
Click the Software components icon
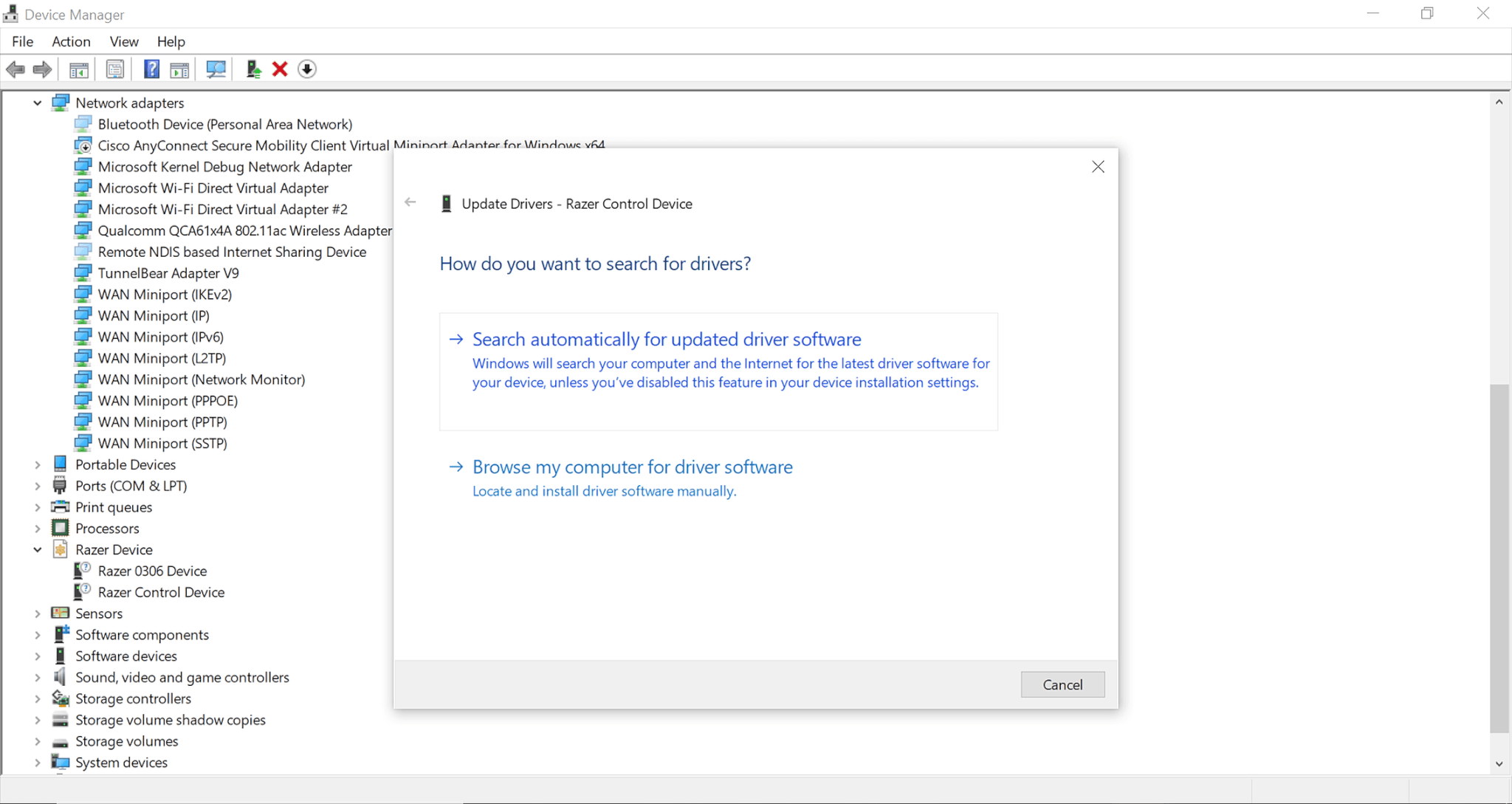point(61,635)
